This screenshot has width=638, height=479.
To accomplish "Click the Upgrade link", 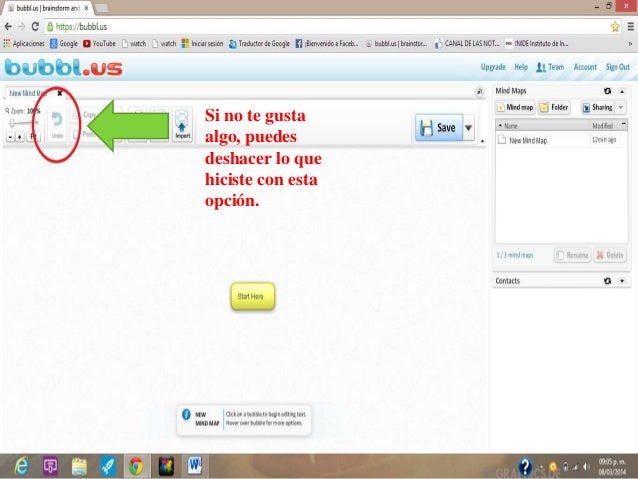I will pyautogui.click(x=493, y=67).
